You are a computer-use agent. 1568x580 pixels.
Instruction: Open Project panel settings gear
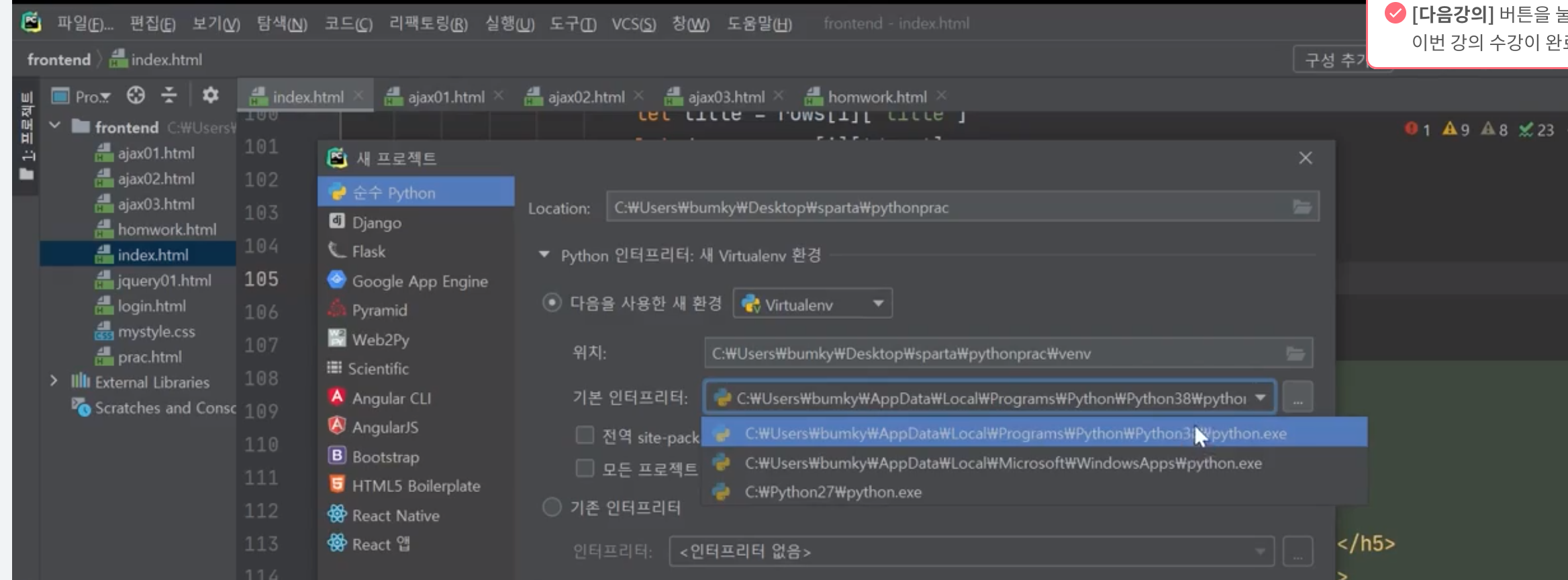pos(210,95)
